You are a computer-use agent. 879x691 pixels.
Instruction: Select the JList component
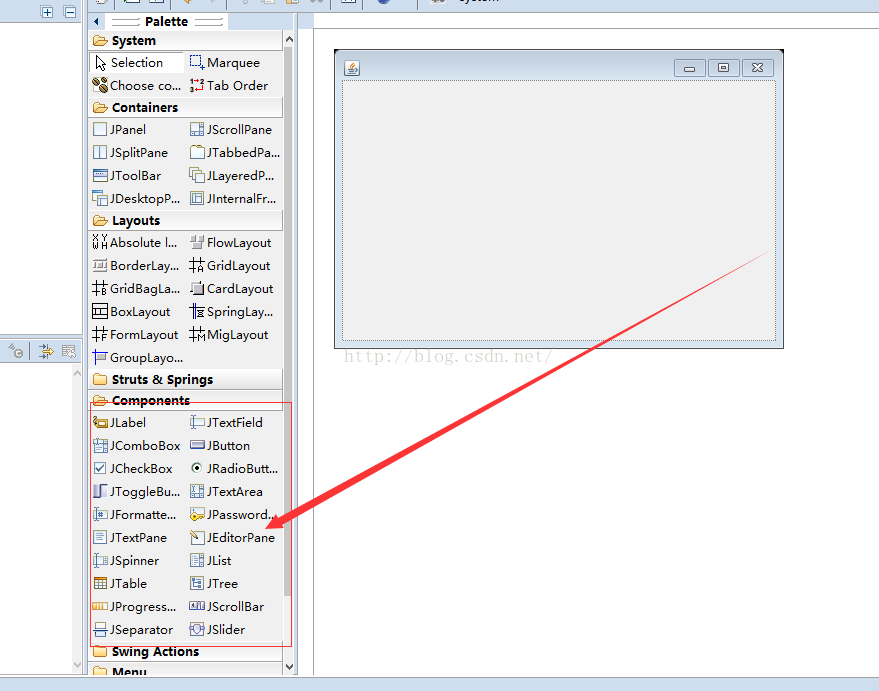coord(211,560)
